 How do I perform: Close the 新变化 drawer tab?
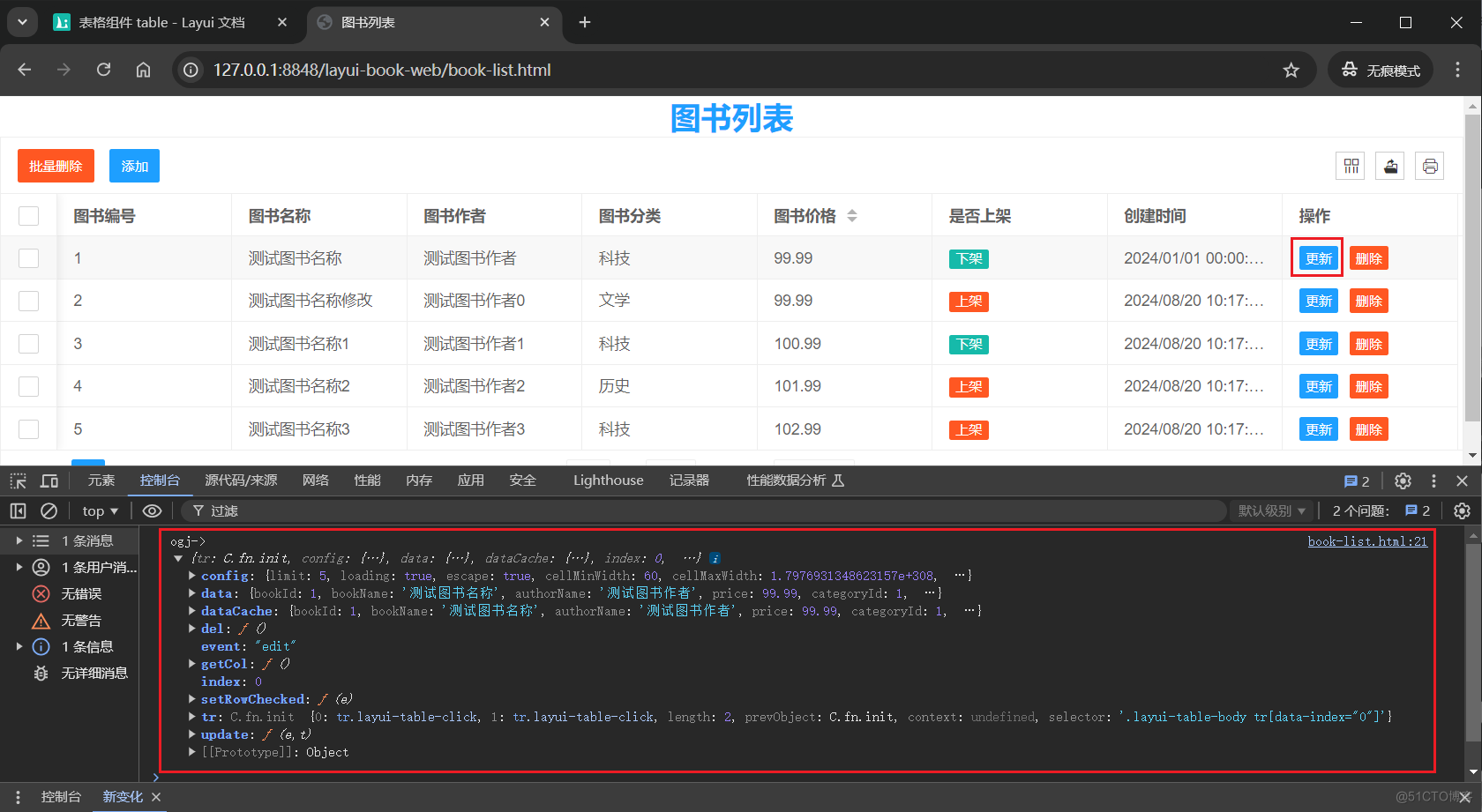156,797
